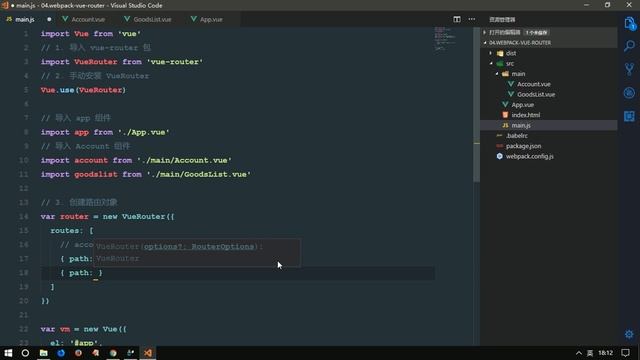640x360 pixels.
Task: Select main.js in the explorer tree
Action: [521, 125]
